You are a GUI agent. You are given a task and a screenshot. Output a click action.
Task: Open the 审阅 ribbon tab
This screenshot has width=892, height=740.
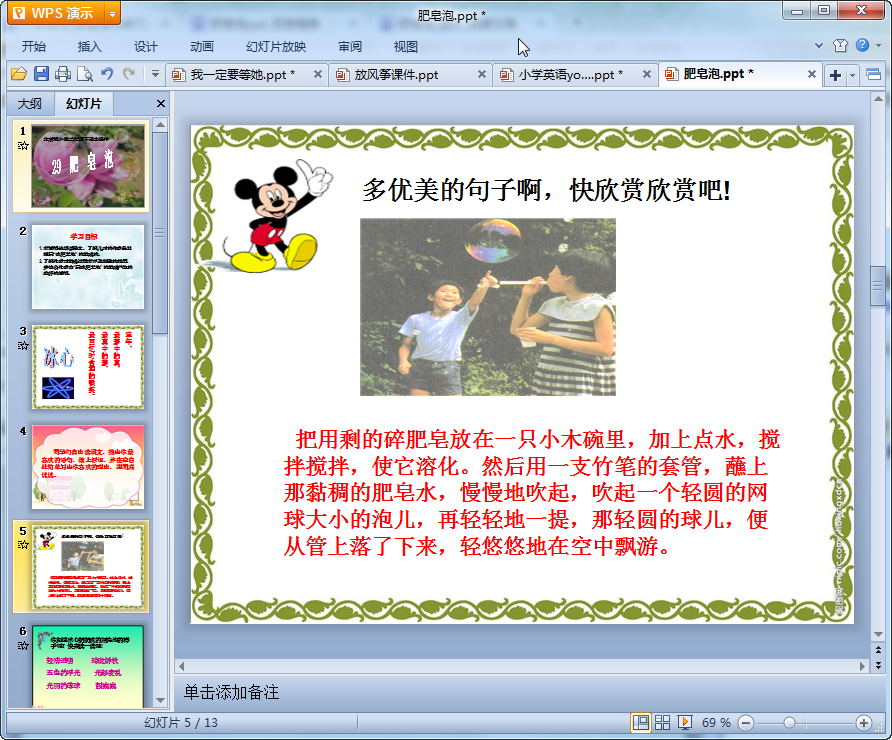pyautogui.click(x=350, y=47)
